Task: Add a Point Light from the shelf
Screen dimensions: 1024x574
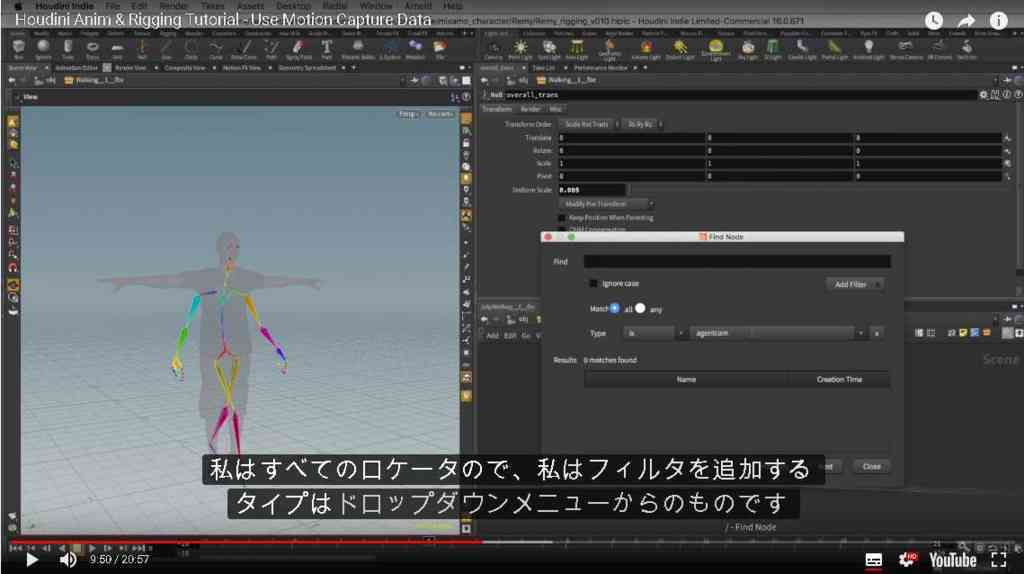Action: point(520,50)
